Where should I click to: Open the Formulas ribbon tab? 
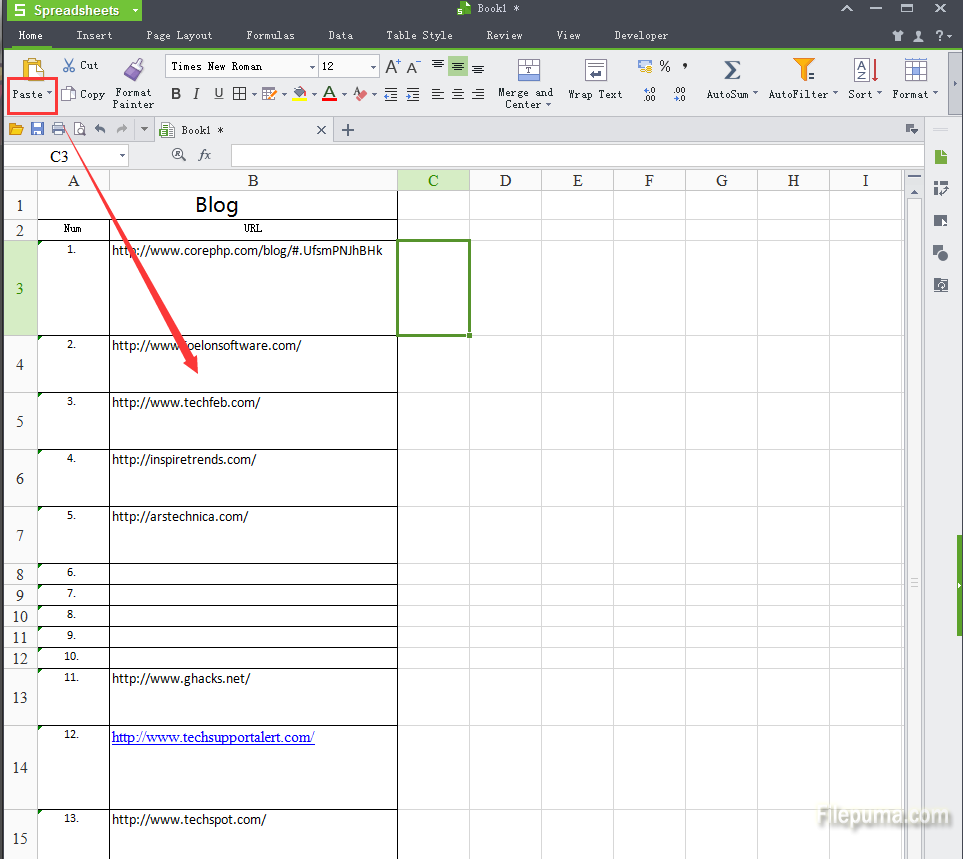270,35
